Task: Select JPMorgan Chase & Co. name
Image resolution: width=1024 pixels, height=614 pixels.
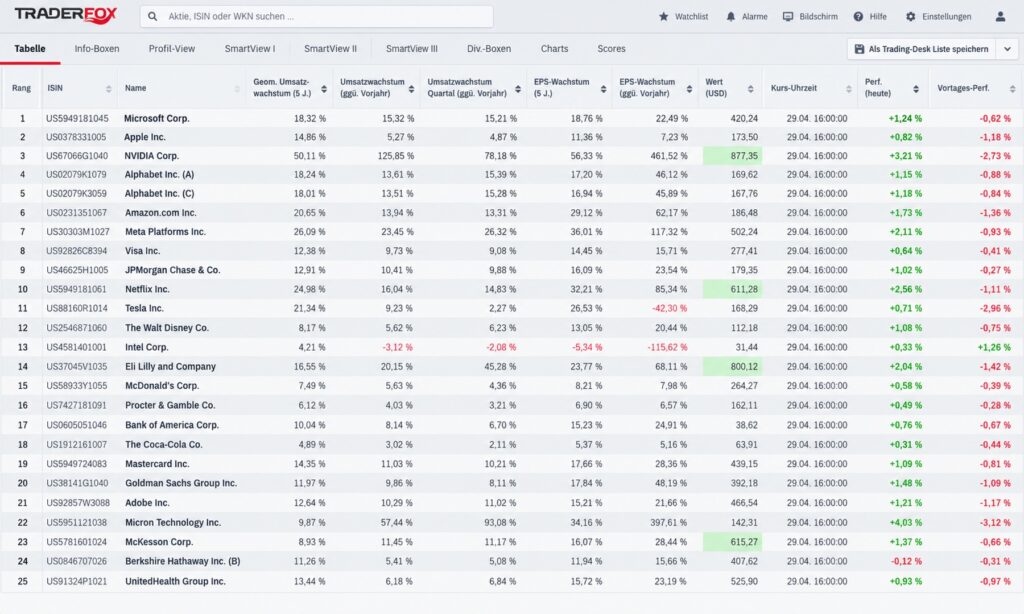Action: pos(172,270)
